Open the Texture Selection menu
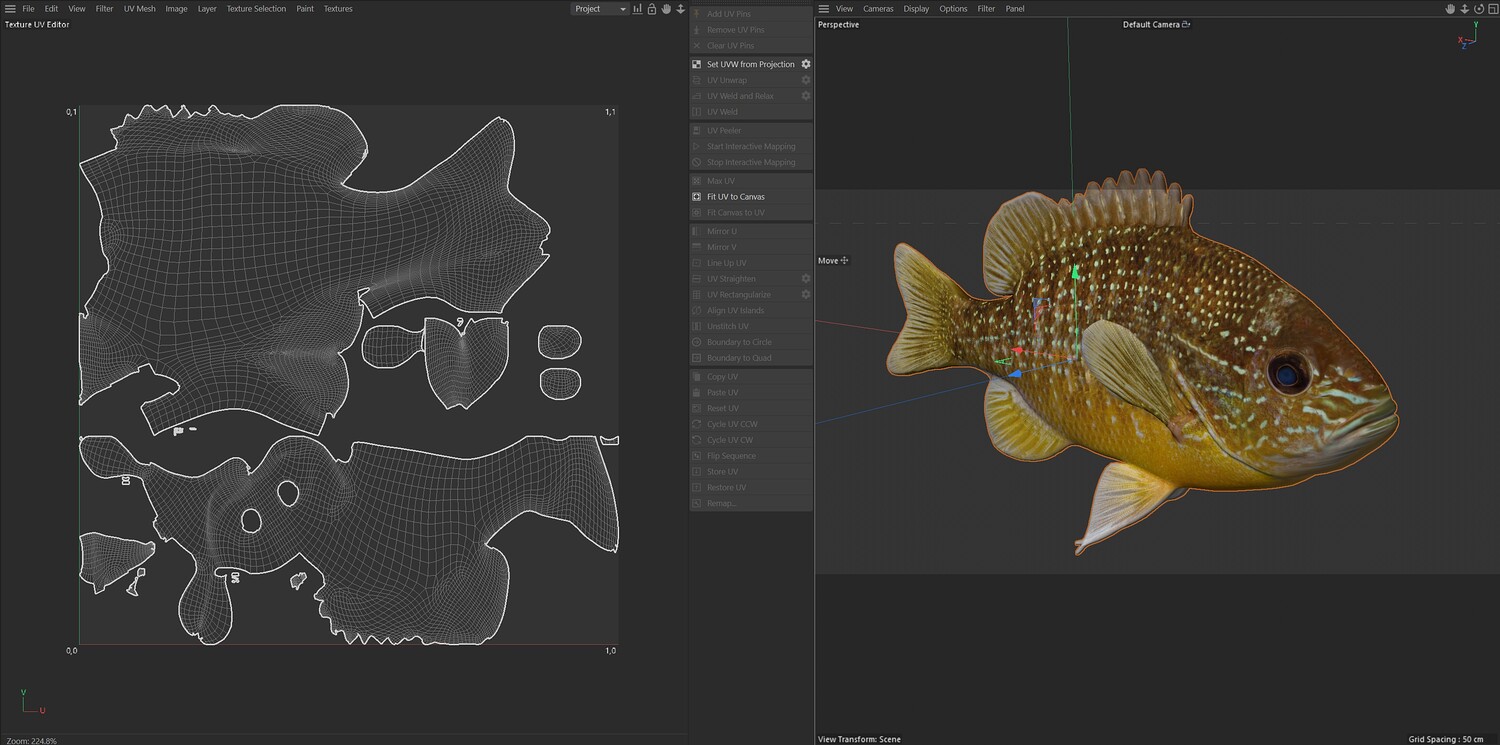1500x745 pixels. point(256,9)
